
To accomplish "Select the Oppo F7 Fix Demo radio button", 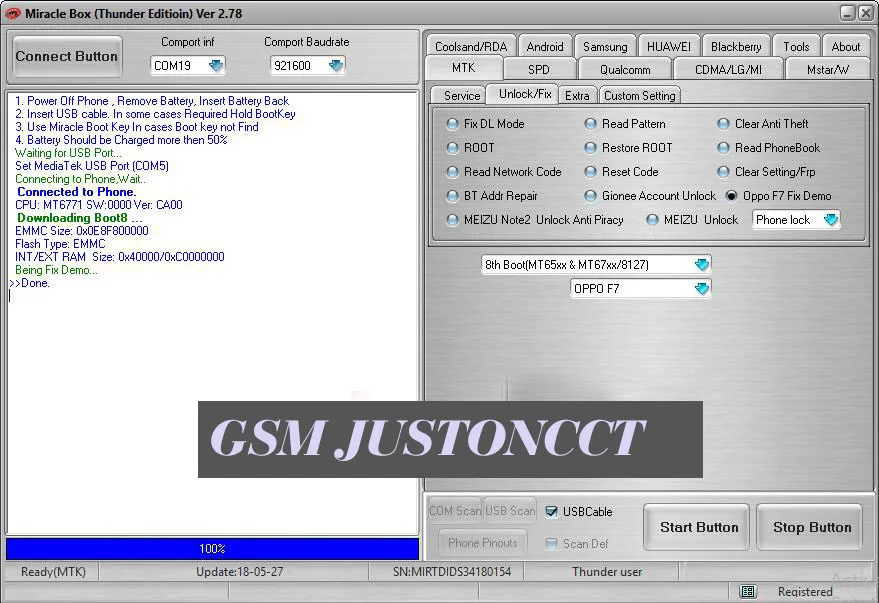I will point(731,196).
